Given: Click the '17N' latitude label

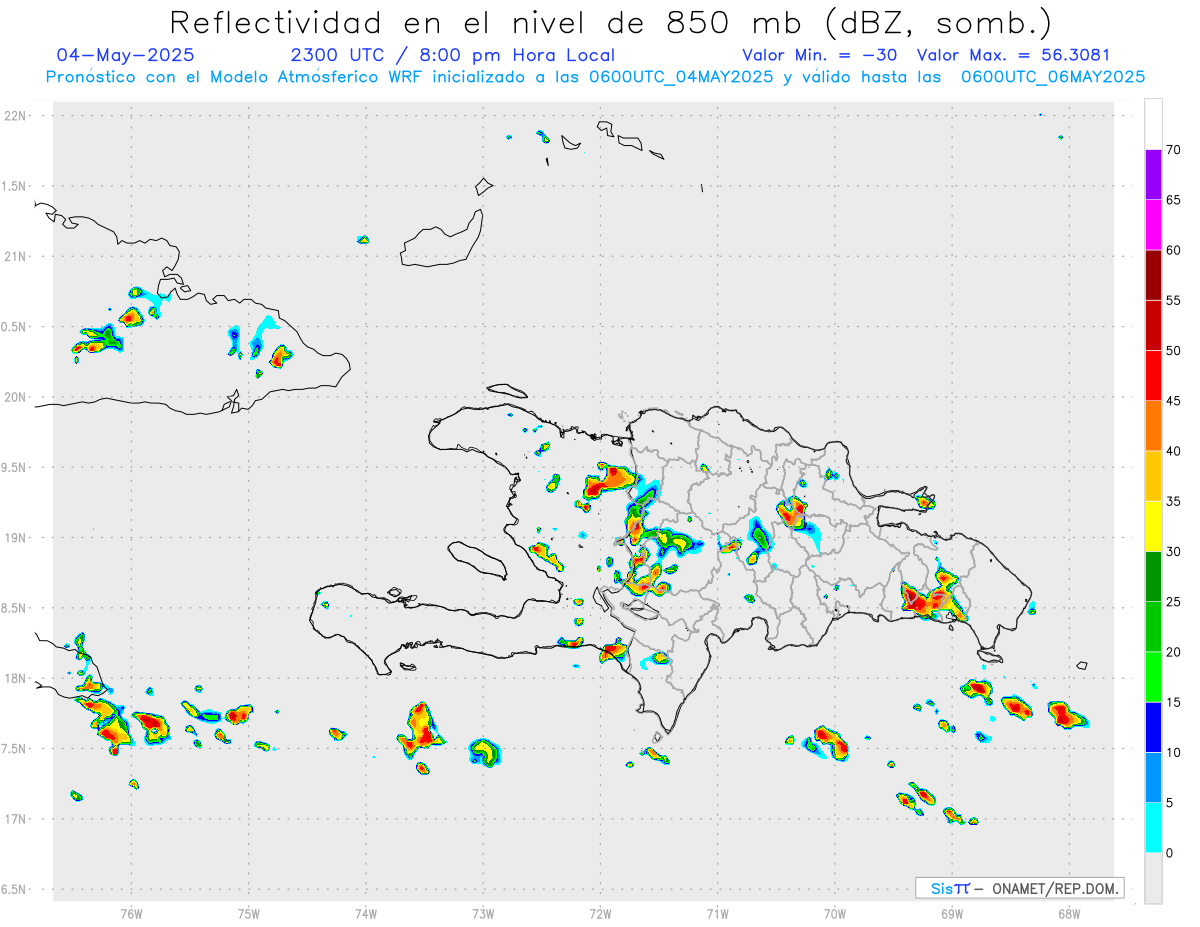Looking at the screenshot, I should [15, 819].
